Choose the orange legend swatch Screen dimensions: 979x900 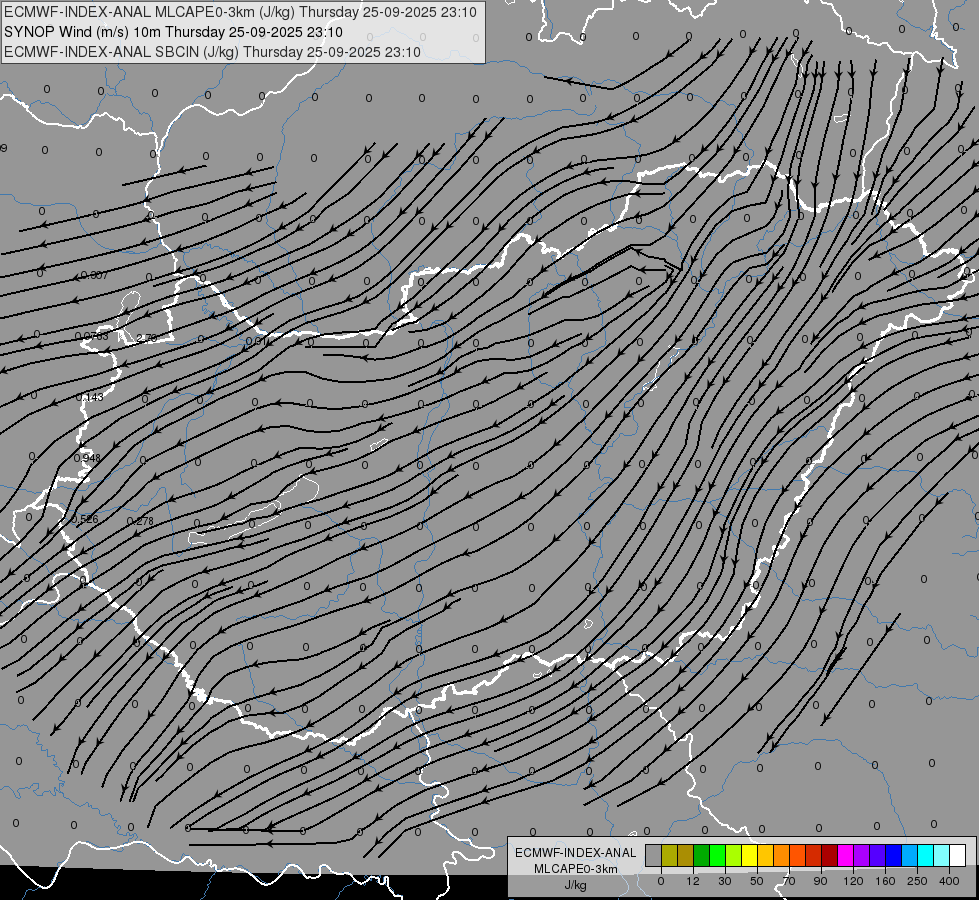782,855
